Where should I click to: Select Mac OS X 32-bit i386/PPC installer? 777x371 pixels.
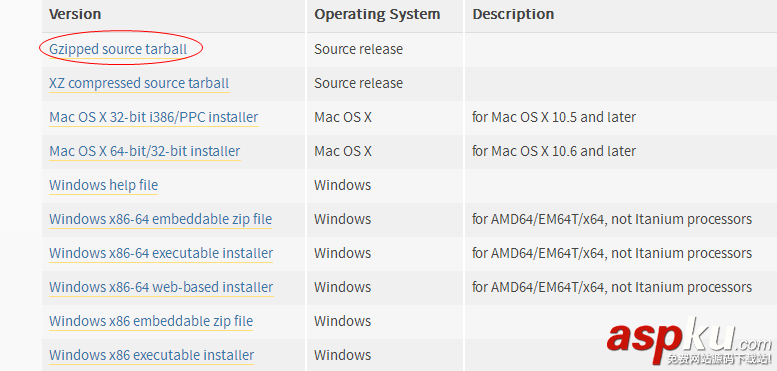click(154, 117)
